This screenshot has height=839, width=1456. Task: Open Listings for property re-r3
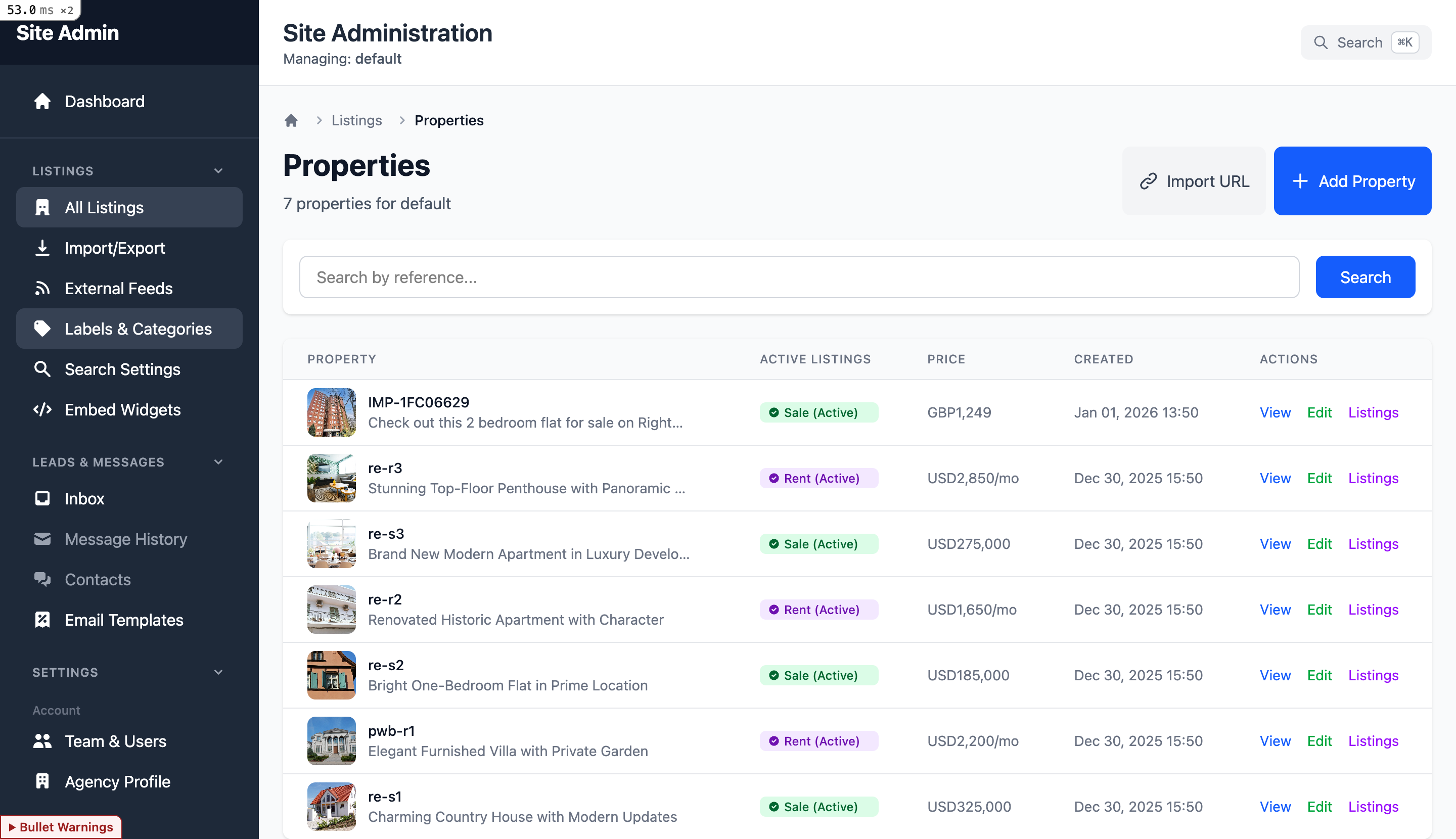pos(1373,478)
